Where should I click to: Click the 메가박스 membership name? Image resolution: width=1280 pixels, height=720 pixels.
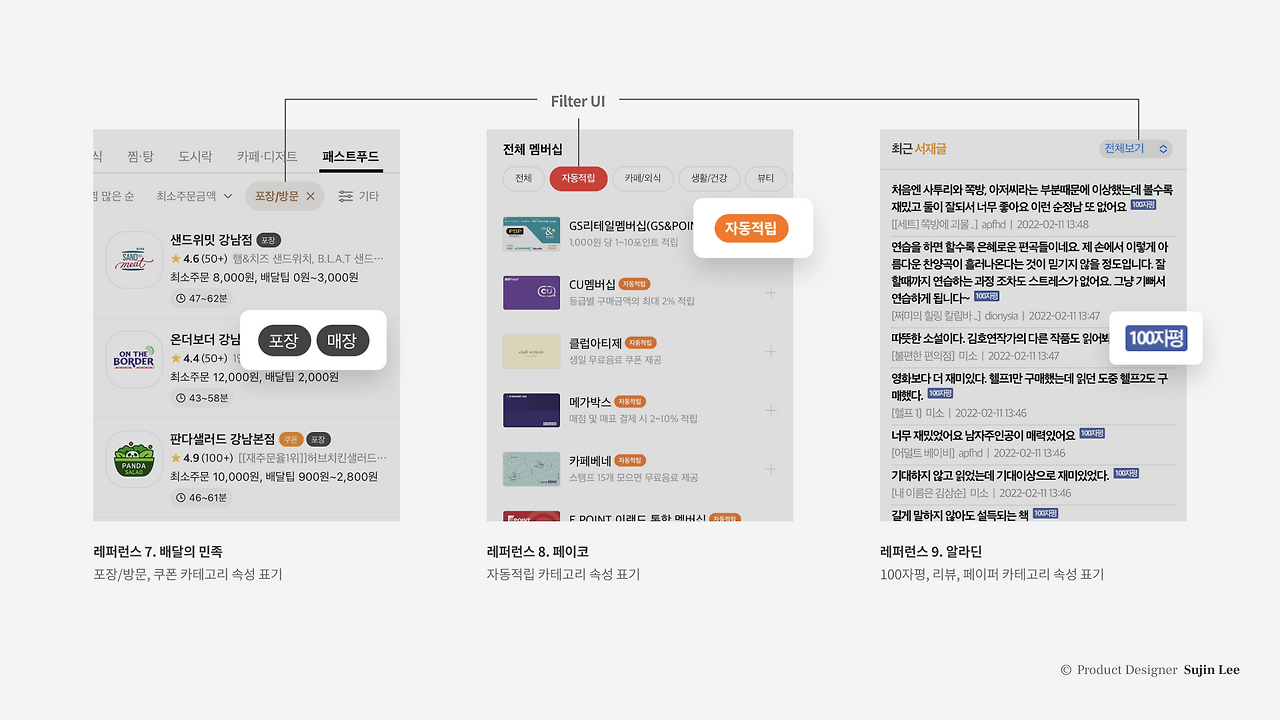click(x=589, y=402)
